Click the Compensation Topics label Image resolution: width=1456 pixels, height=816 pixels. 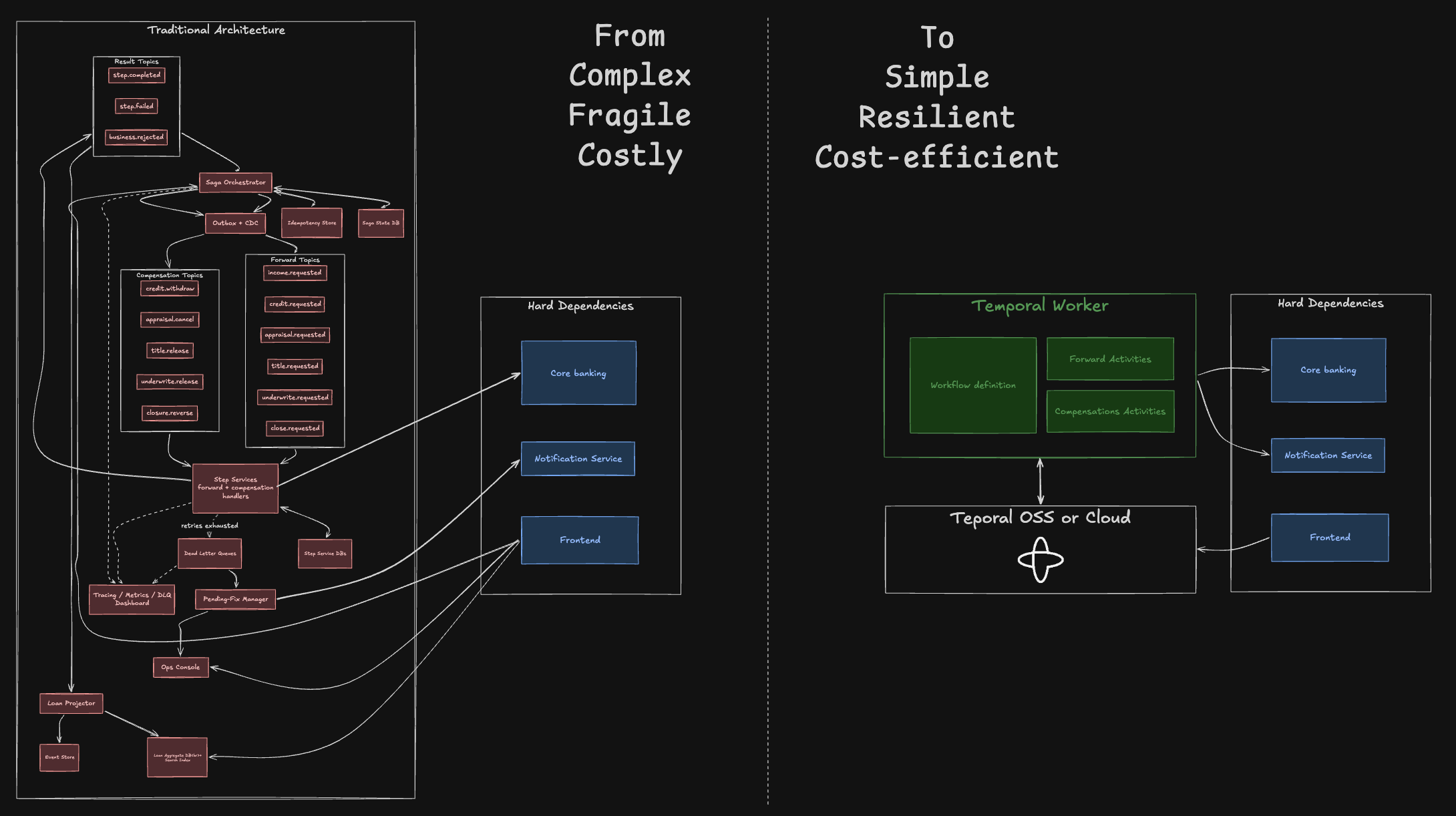[170, 275]
